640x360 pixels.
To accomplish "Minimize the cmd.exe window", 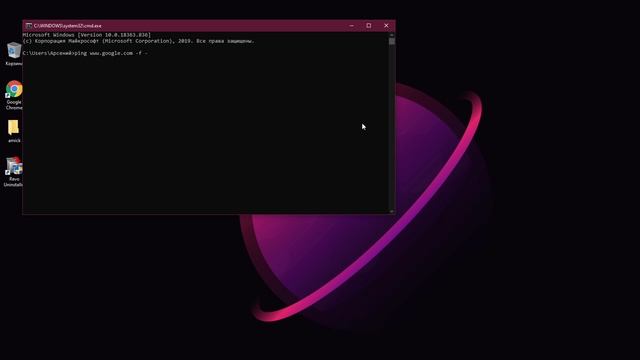I will point(351,26).
